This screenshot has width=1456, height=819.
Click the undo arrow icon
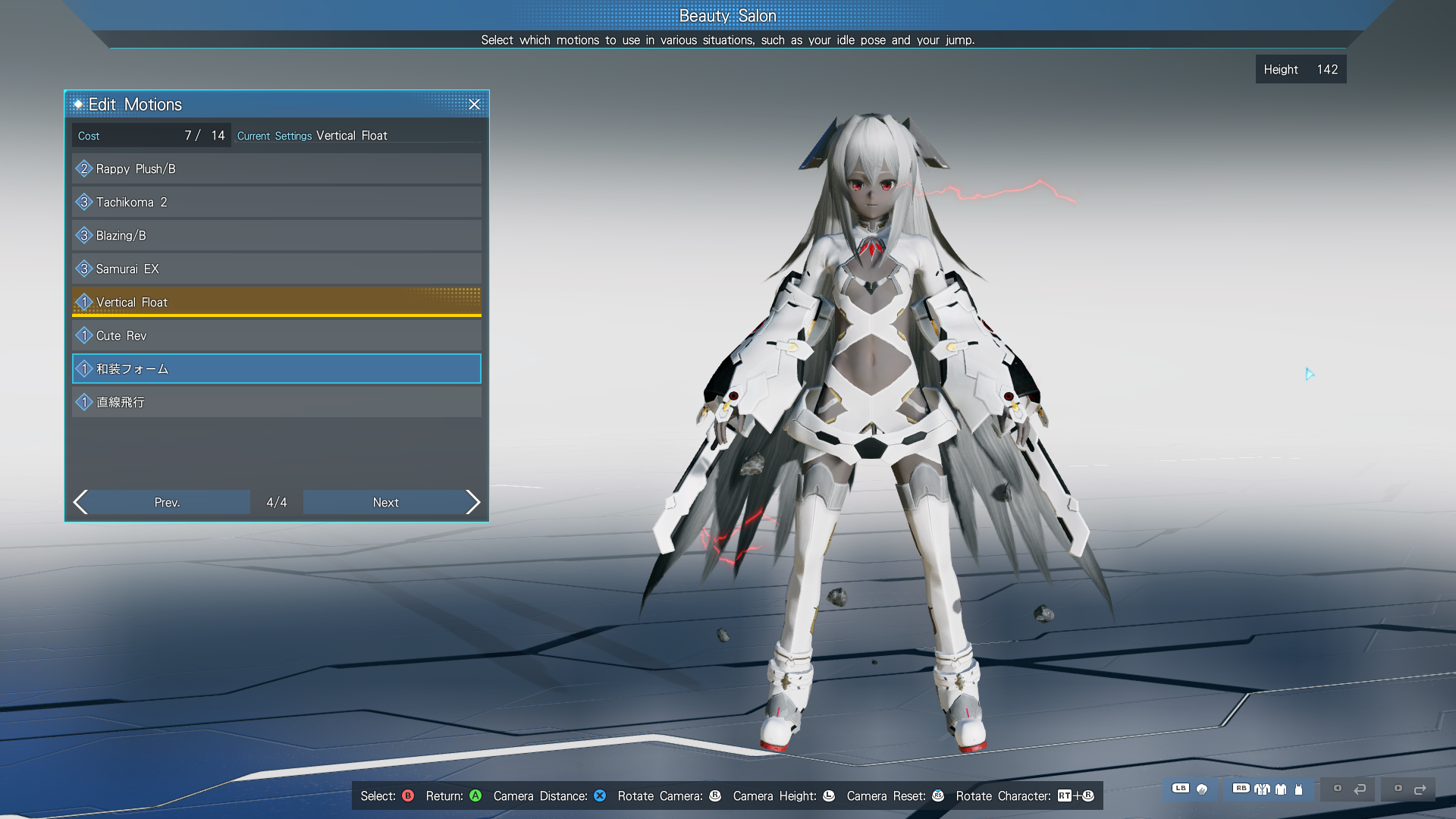1360,789
